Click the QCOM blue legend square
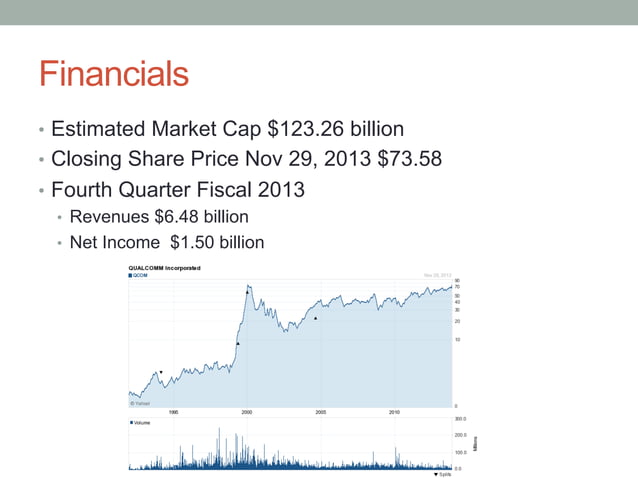The height and width of the screenshot is (478, 638). [131, 276]
